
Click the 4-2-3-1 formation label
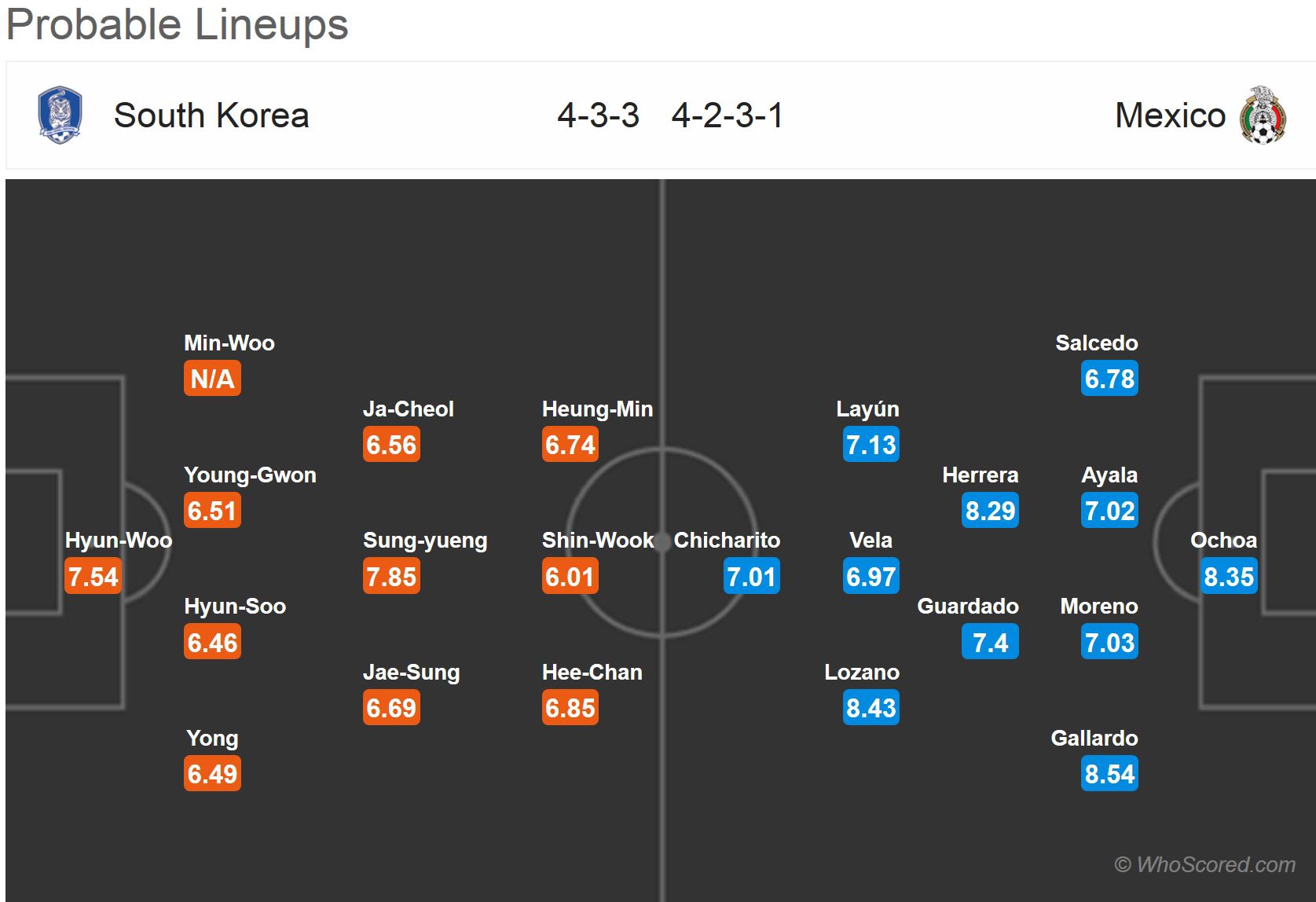[x=728, y=115]
